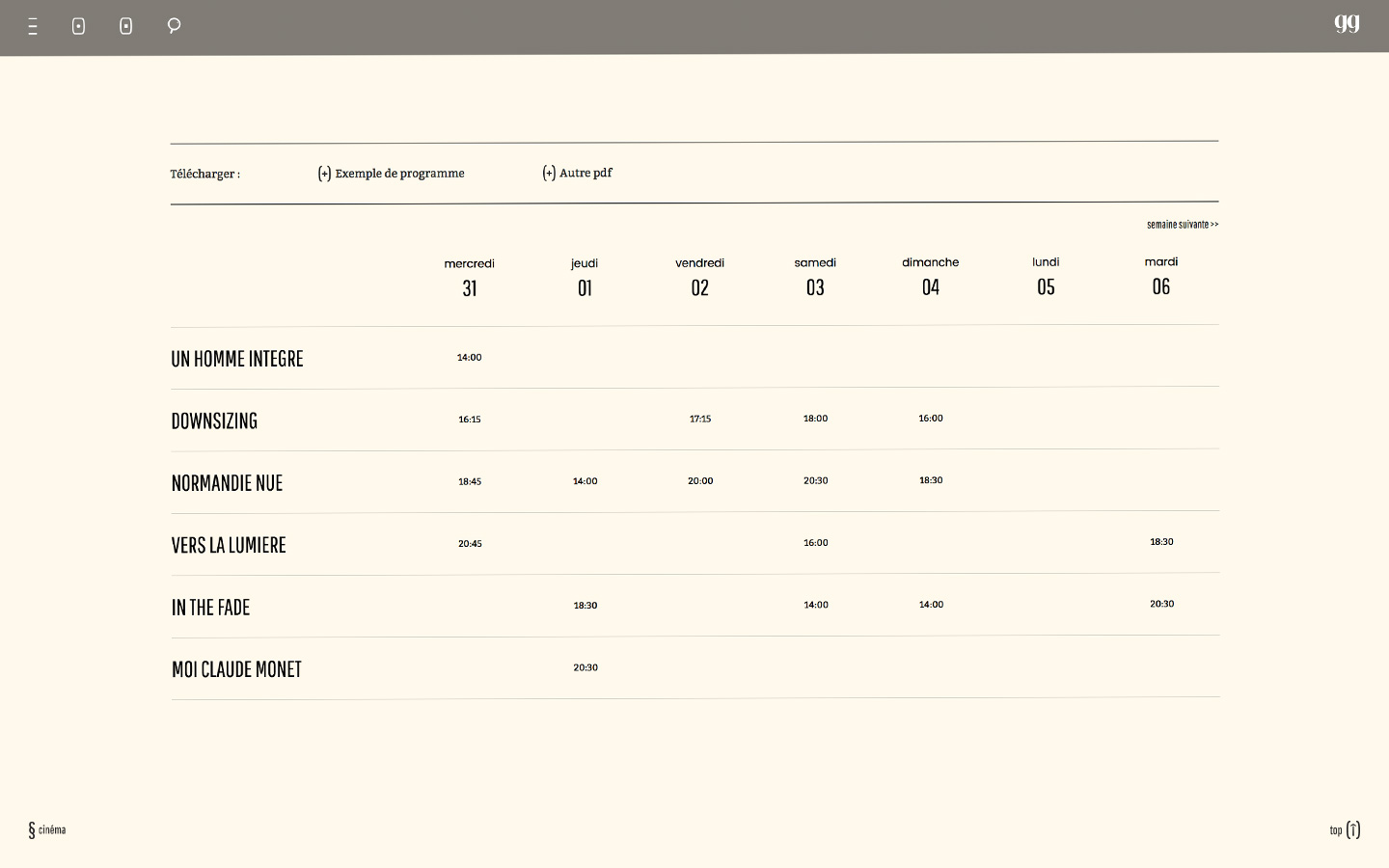The width and height of the screenshot is (1389, 868).
Task: Open the UN HOMME INTEGRE film title
Action: 237,359
